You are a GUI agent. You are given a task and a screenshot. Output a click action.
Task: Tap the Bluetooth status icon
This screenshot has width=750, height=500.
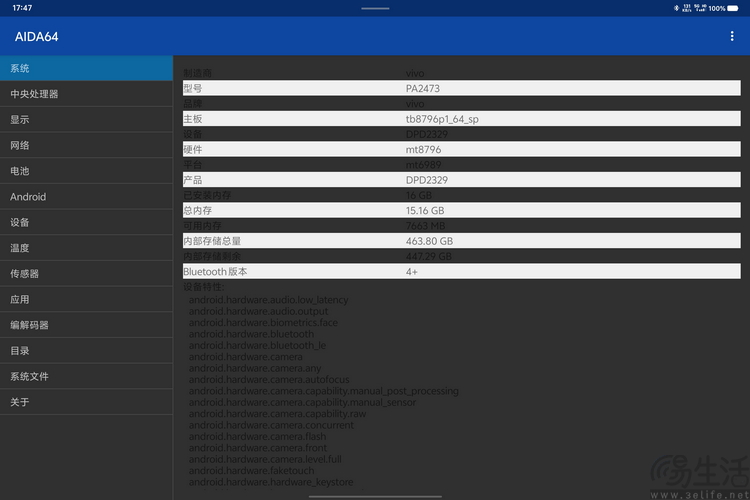pos(676,8)
